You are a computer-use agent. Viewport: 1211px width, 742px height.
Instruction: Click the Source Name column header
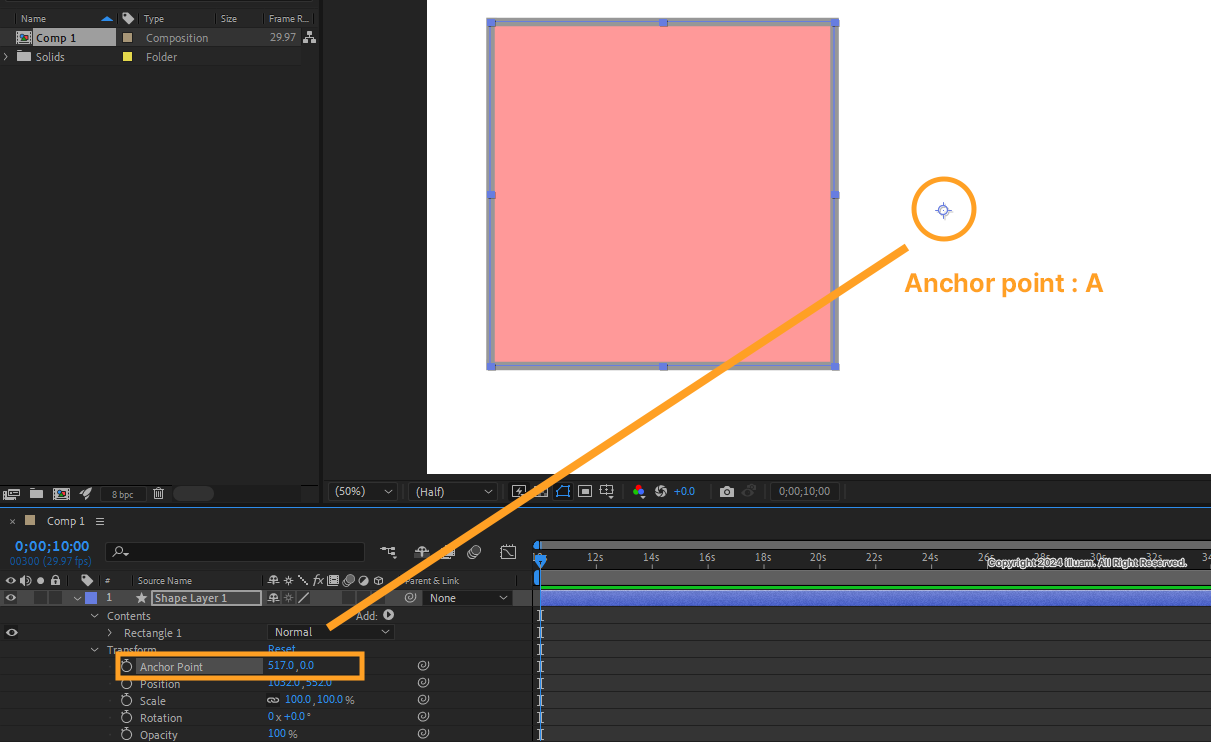click(164, 580)
